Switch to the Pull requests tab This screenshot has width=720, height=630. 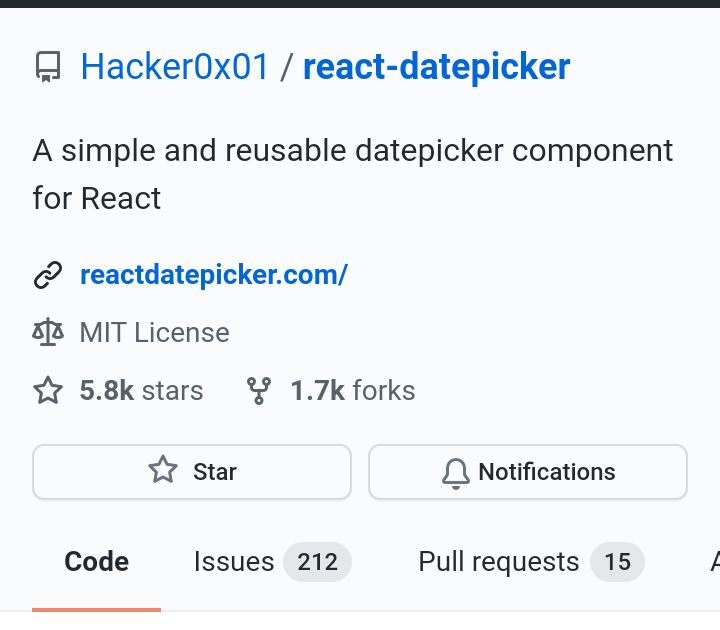531,562
